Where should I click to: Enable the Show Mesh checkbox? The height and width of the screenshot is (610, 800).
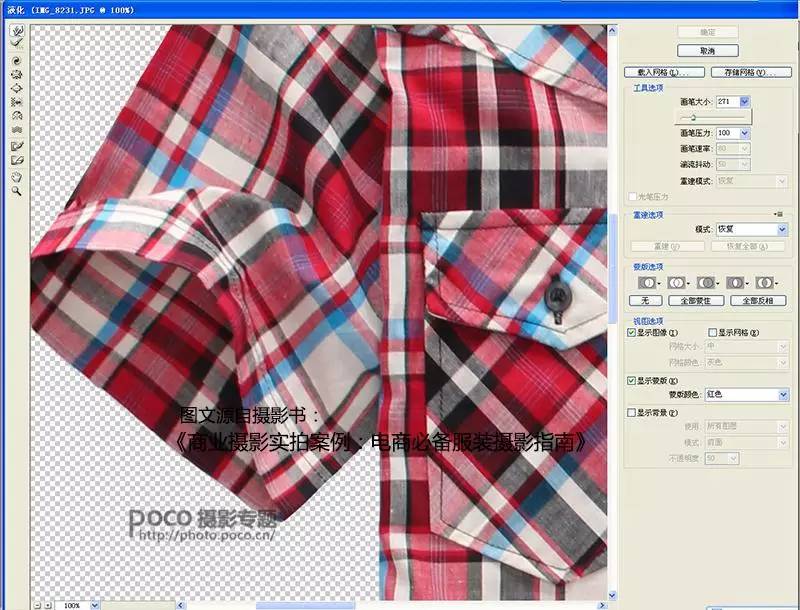coord(712,332)
